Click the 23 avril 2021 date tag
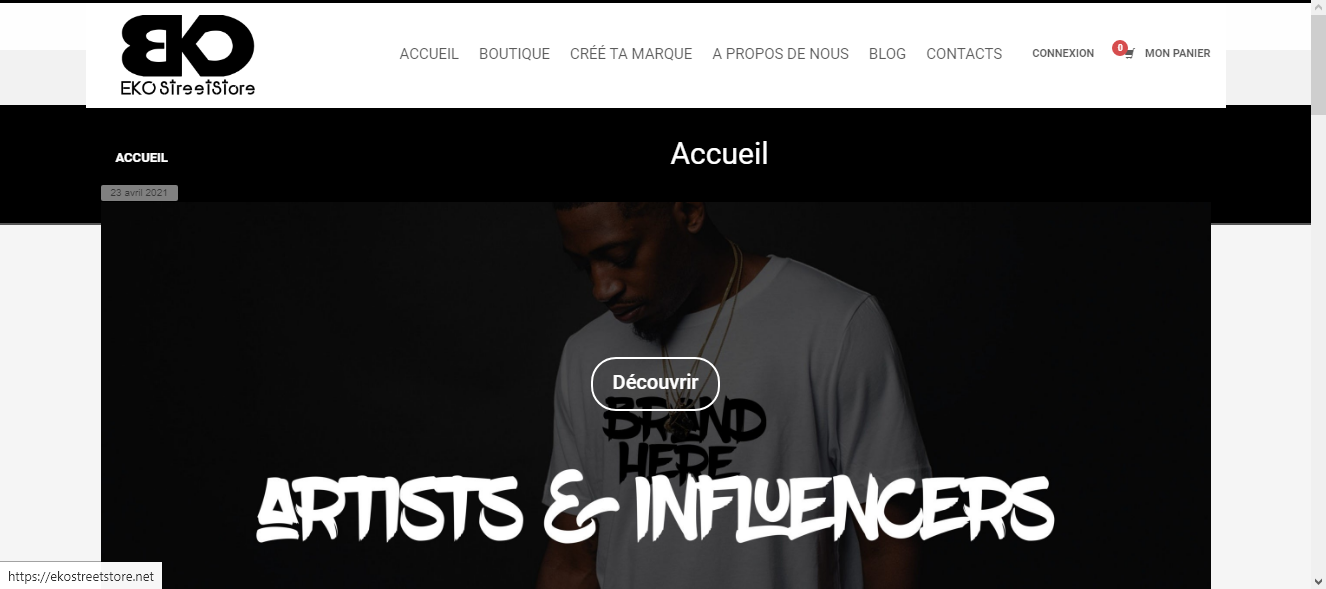Viewport: 1326px width, 589px height. pyautogui.click(x=139, y=193)
